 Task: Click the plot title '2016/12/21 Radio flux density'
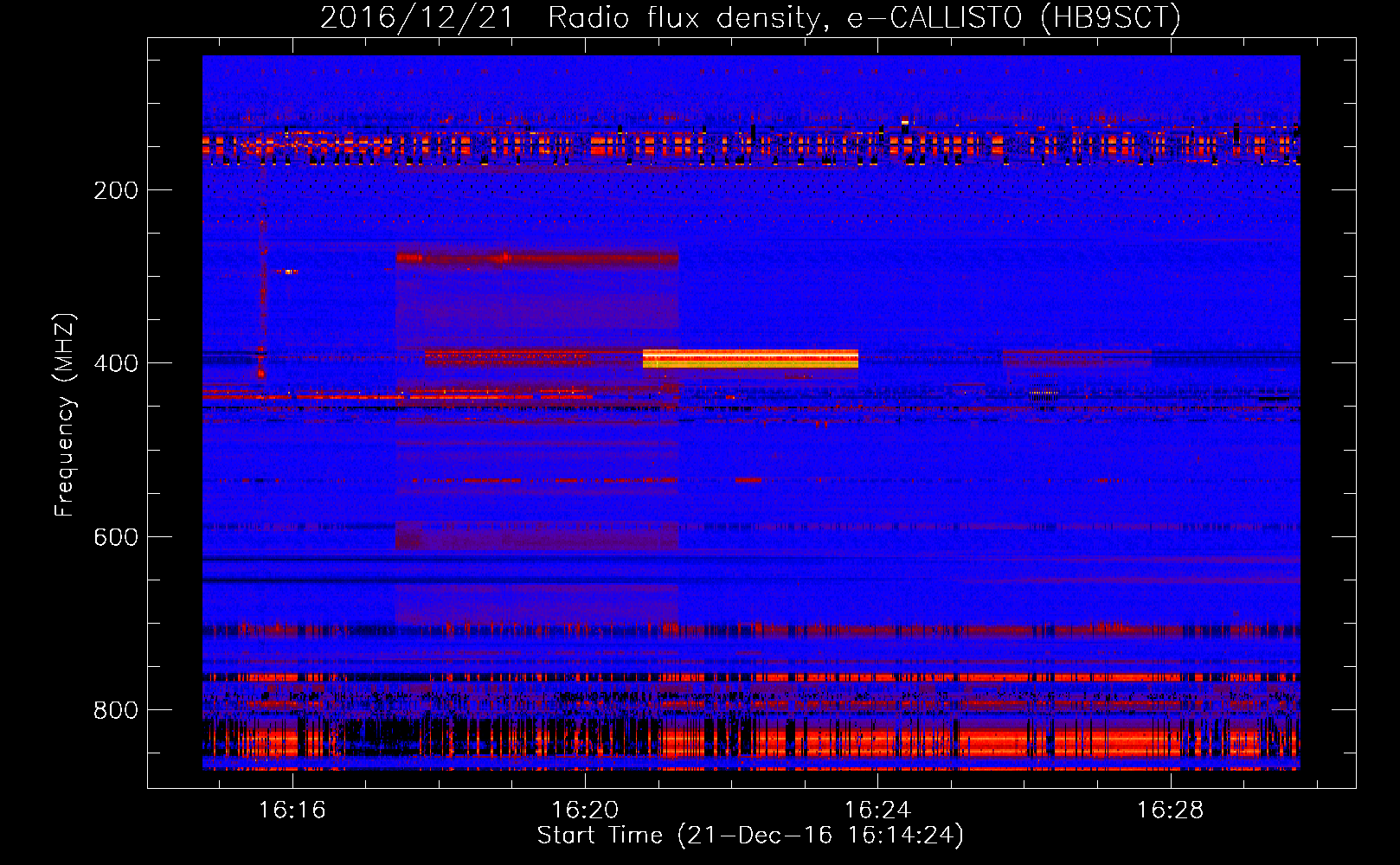coord(750,17)
